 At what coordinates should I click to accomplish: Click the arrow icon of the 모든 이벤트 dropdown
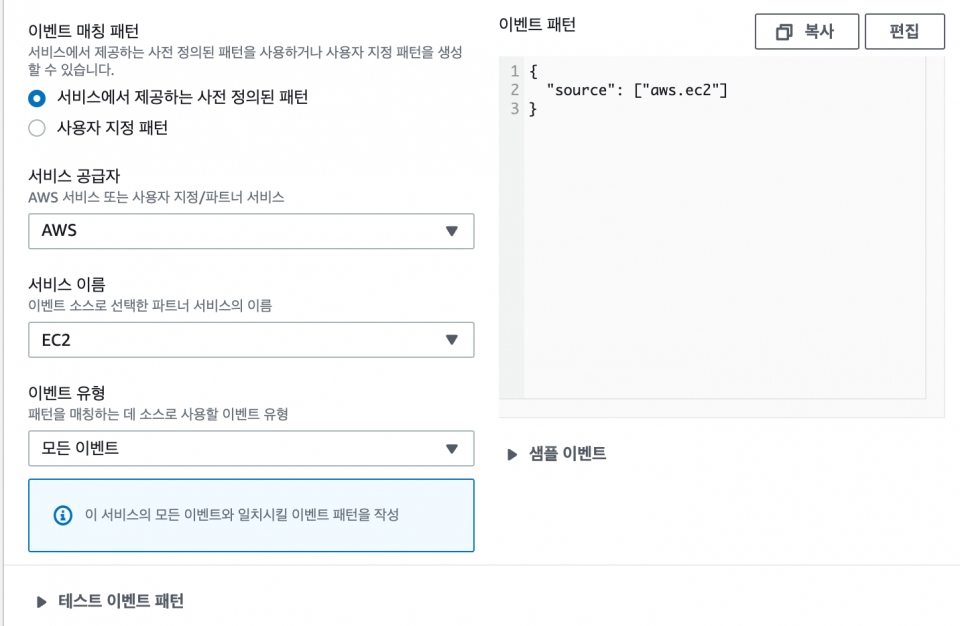pyautogui.click(x=452, y=448)
